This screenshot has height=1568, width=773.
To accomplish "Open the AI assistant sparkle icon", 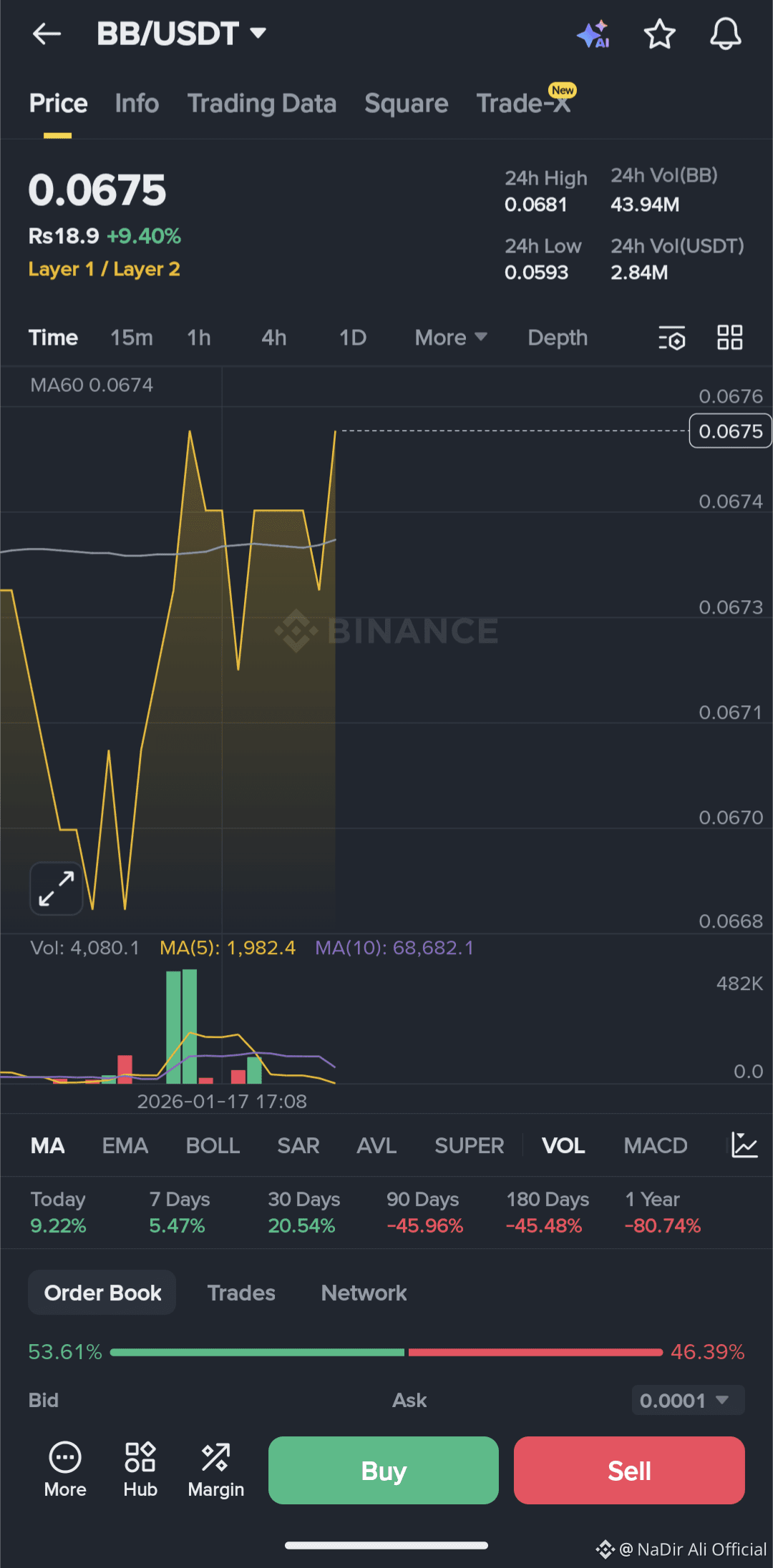I will coord(593,34).
